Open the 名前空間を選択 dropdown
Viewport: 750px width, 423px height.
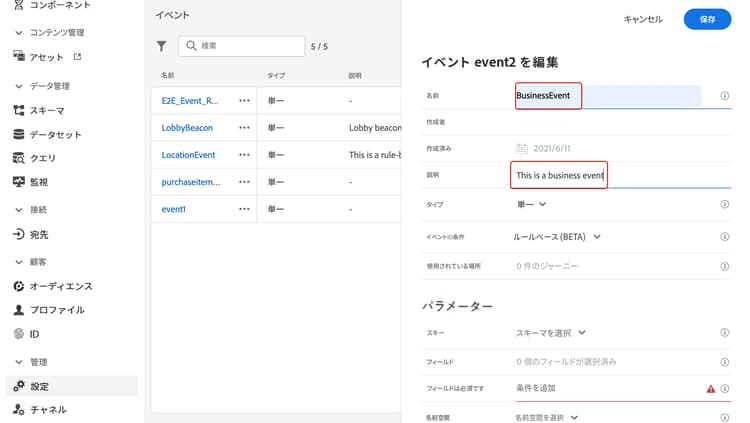[x=547, y=417]
